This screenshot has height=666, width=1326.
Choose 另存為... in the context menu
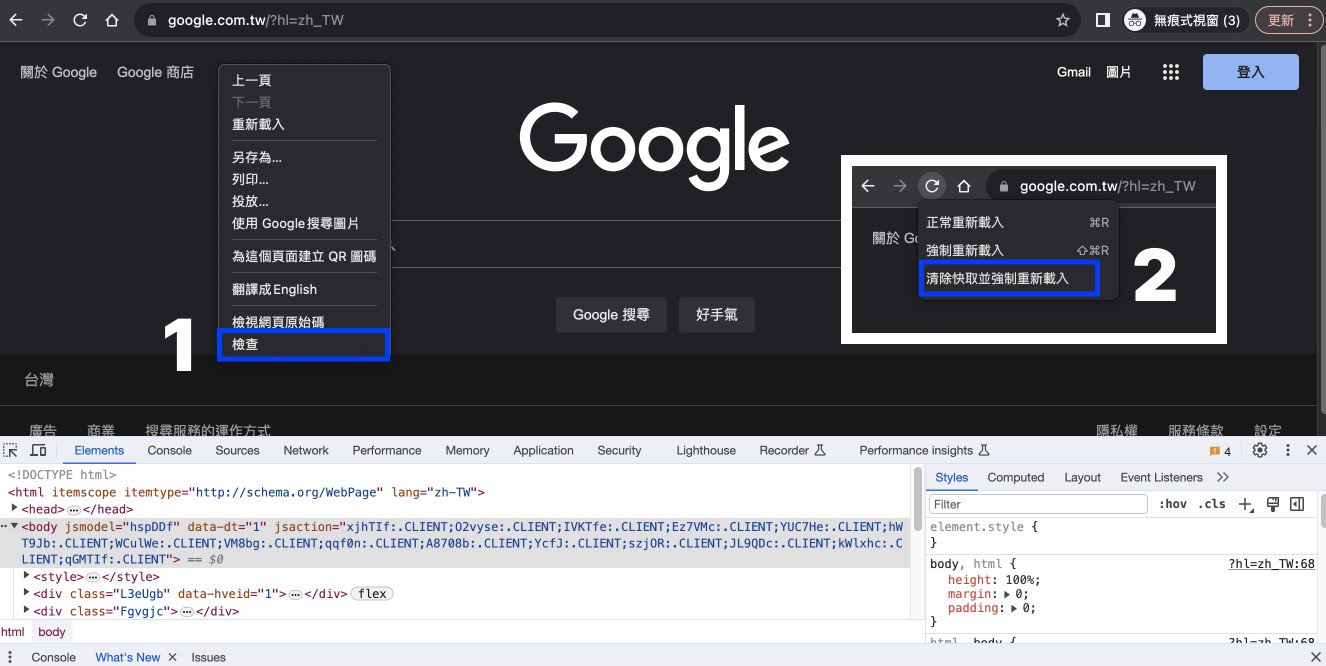coord(304,157)
